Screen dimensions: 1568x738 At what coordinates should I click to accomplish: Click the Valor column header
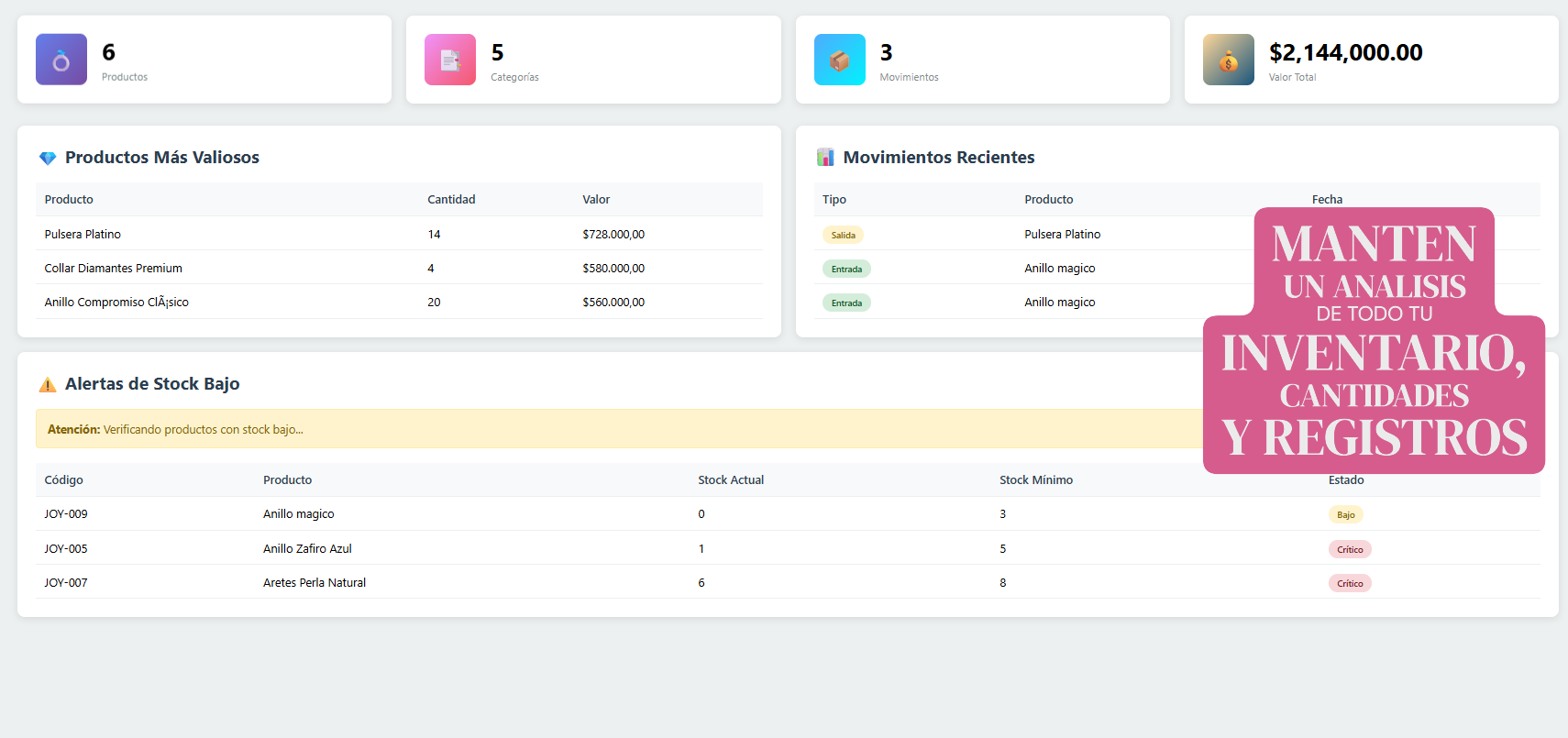point(596,200)
